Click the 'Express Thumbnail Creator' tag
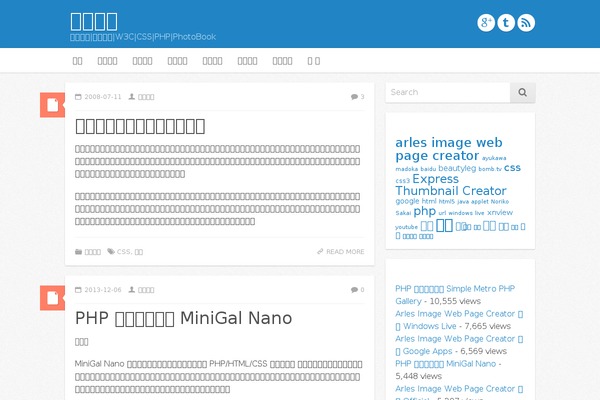 point(451,184)
